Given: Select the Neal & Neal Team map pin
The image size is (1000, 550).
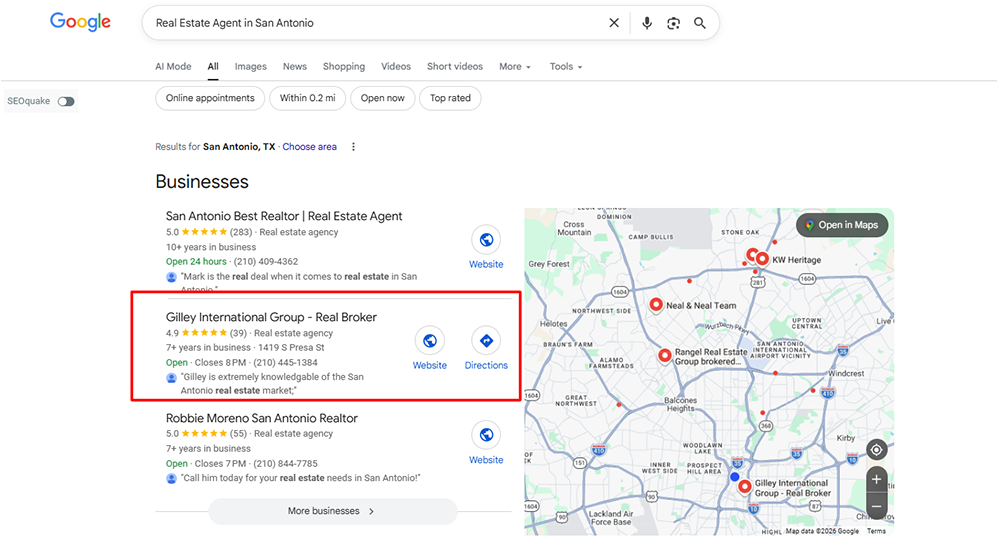Looking at the screenshot, I should 656,304.
